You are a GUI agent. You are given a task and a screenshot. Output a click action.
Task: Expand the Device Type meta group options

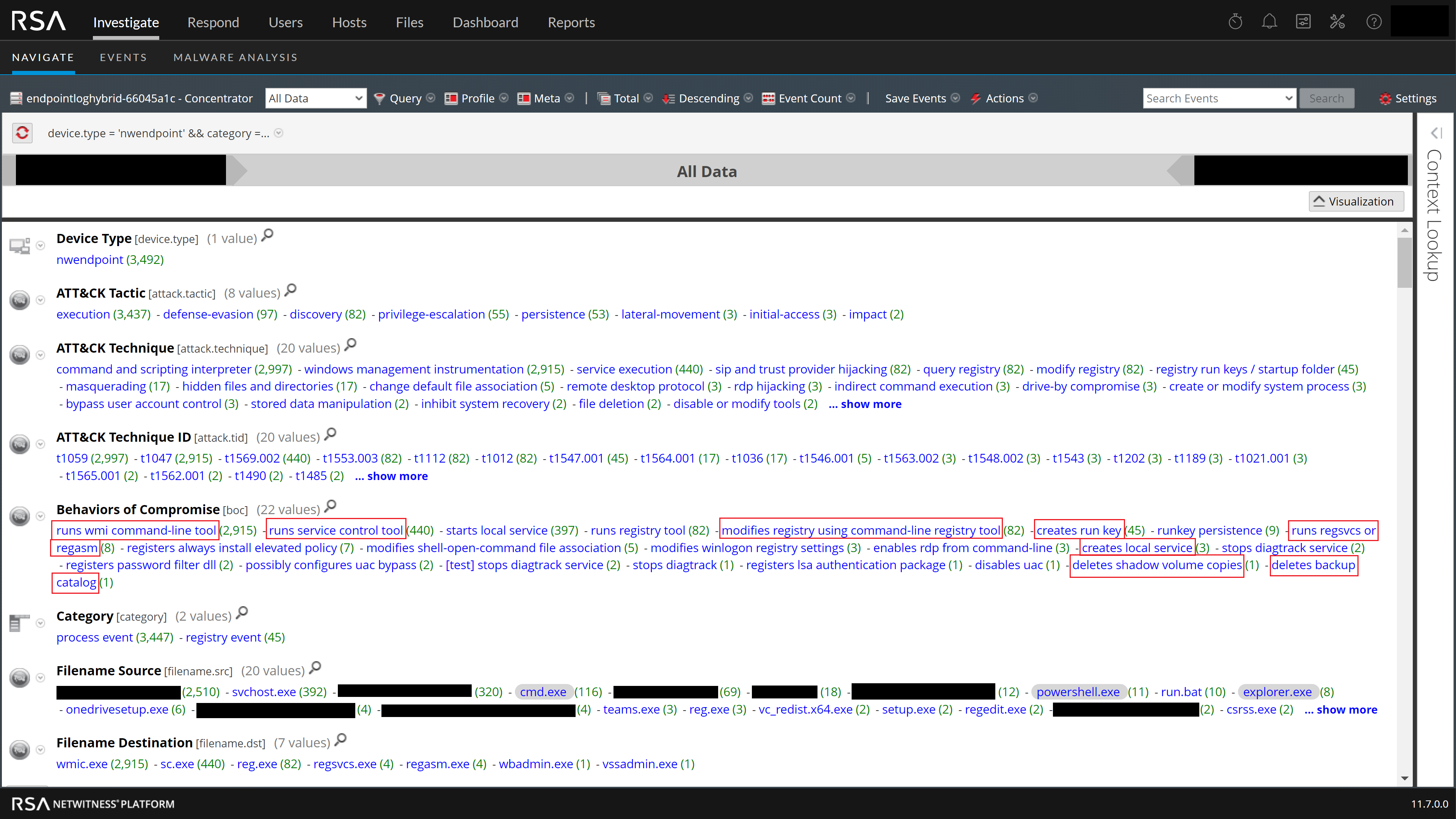[40, 245]
